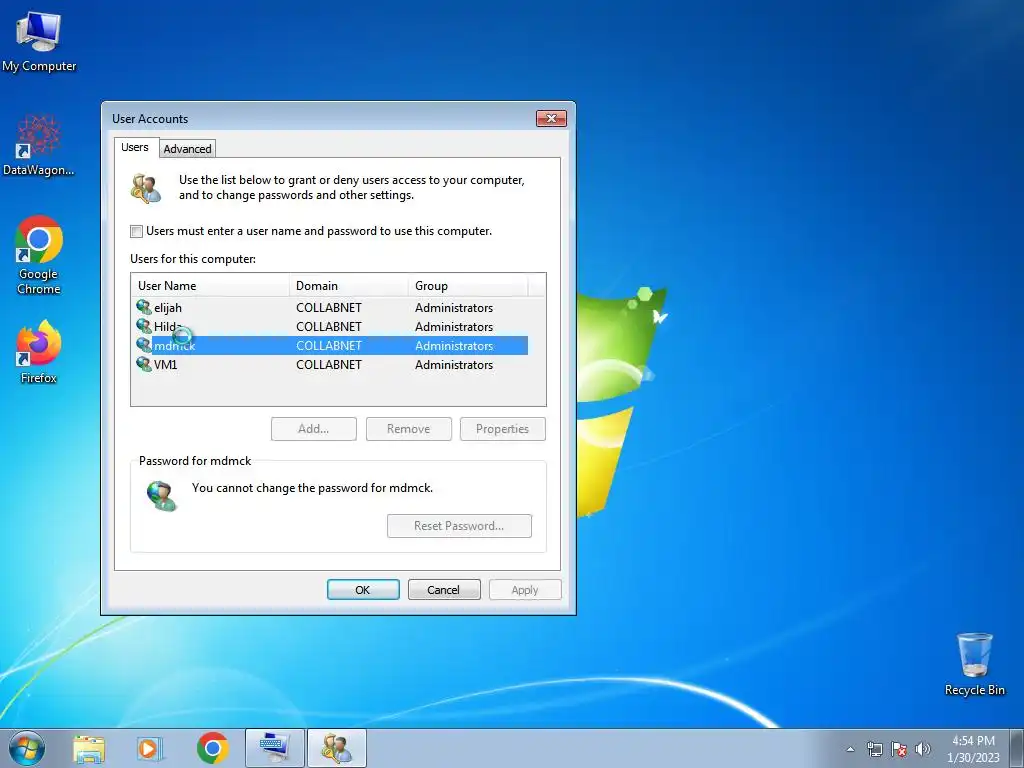Sort list by User Name column

click(x=210, y=285)
